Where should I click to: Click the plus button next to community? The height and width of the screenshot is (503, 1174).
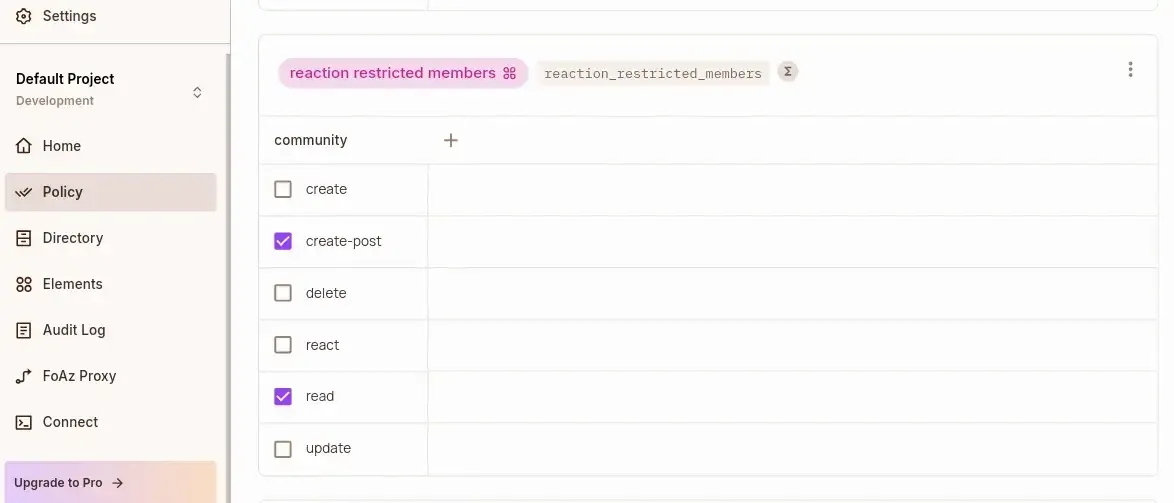pyautogui.click(x=451, y=140)
